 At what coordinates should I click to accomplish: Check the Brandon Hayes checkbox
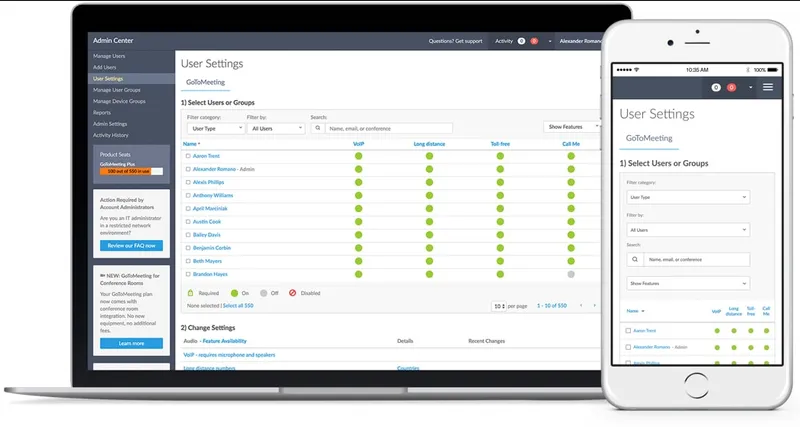188,274
